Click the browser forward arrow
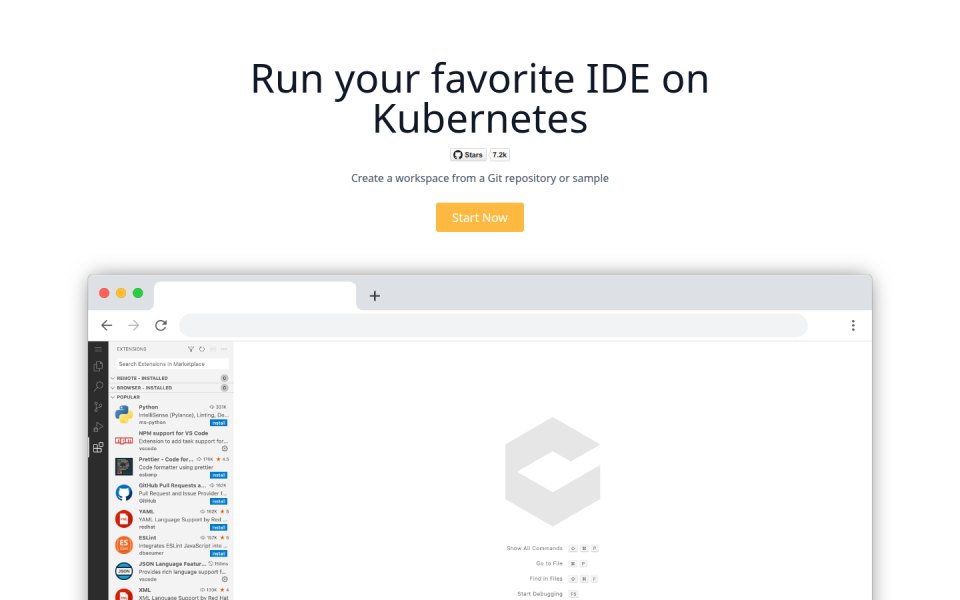 [x=133, y=325]
